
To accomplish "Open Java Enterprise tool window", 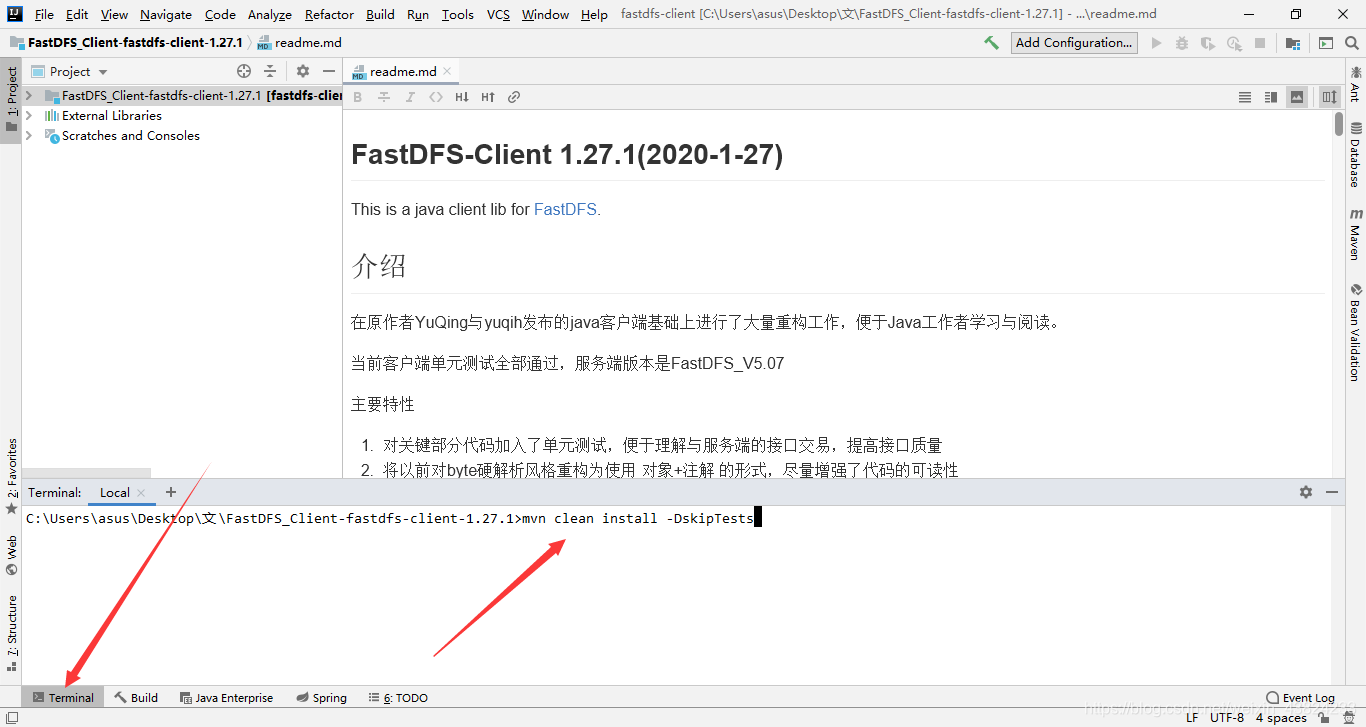I will 226,697.
